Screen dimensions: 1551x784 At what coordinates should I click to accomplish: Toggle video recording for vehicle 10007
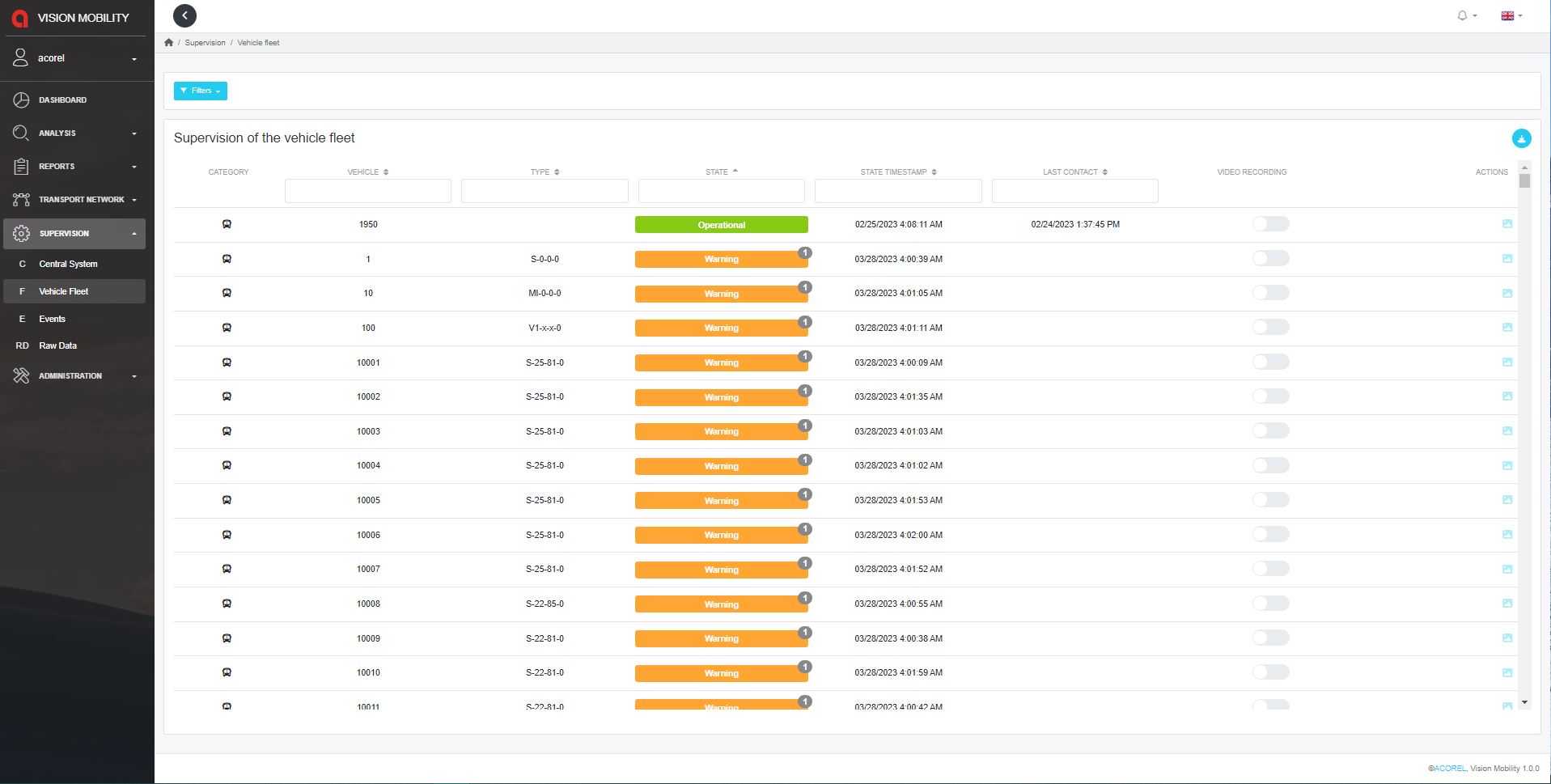pyautogui.click(x=1270, y=569)
